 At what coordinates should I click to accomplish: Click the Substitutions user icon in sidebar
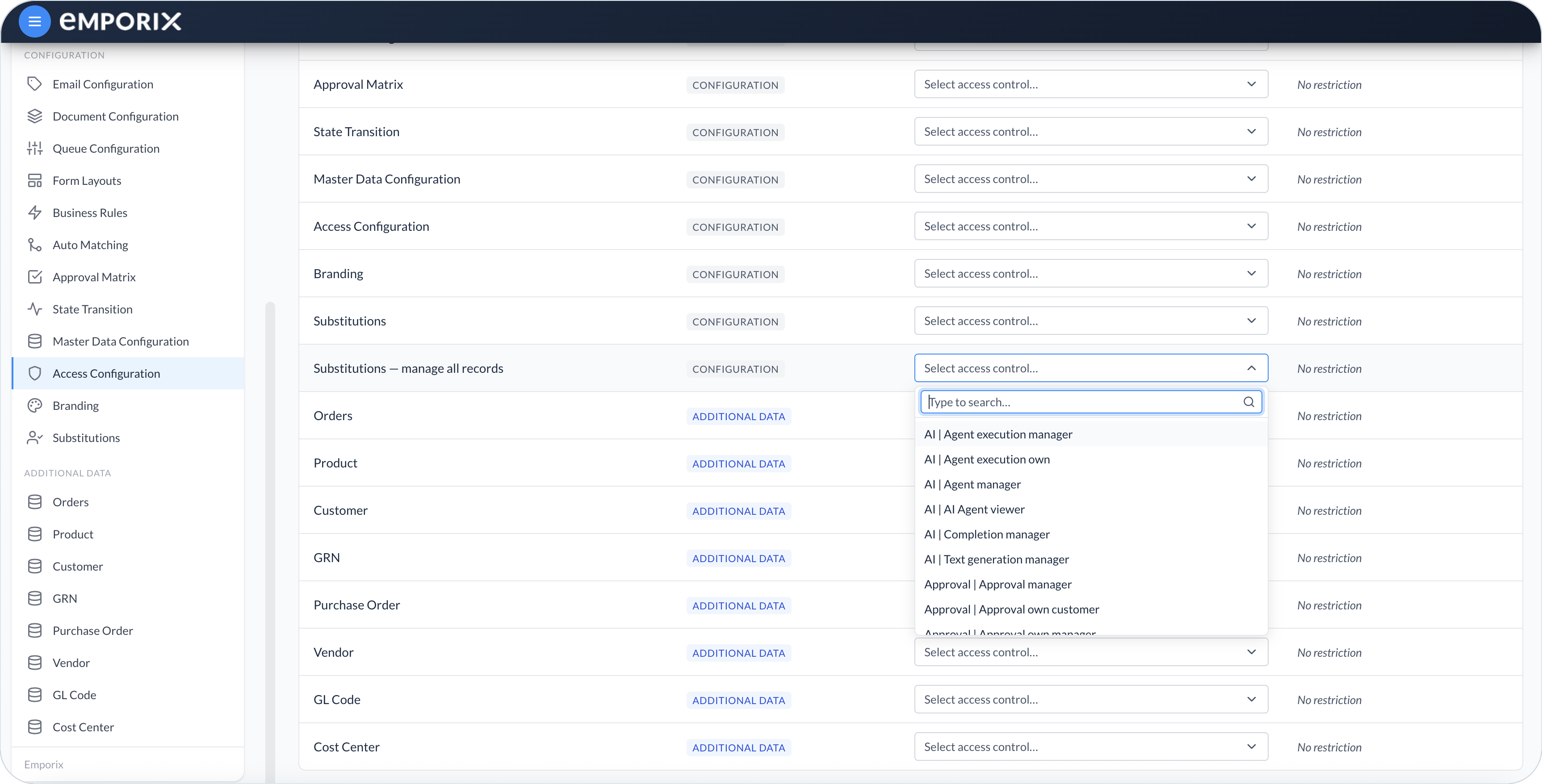coord(35,438)
